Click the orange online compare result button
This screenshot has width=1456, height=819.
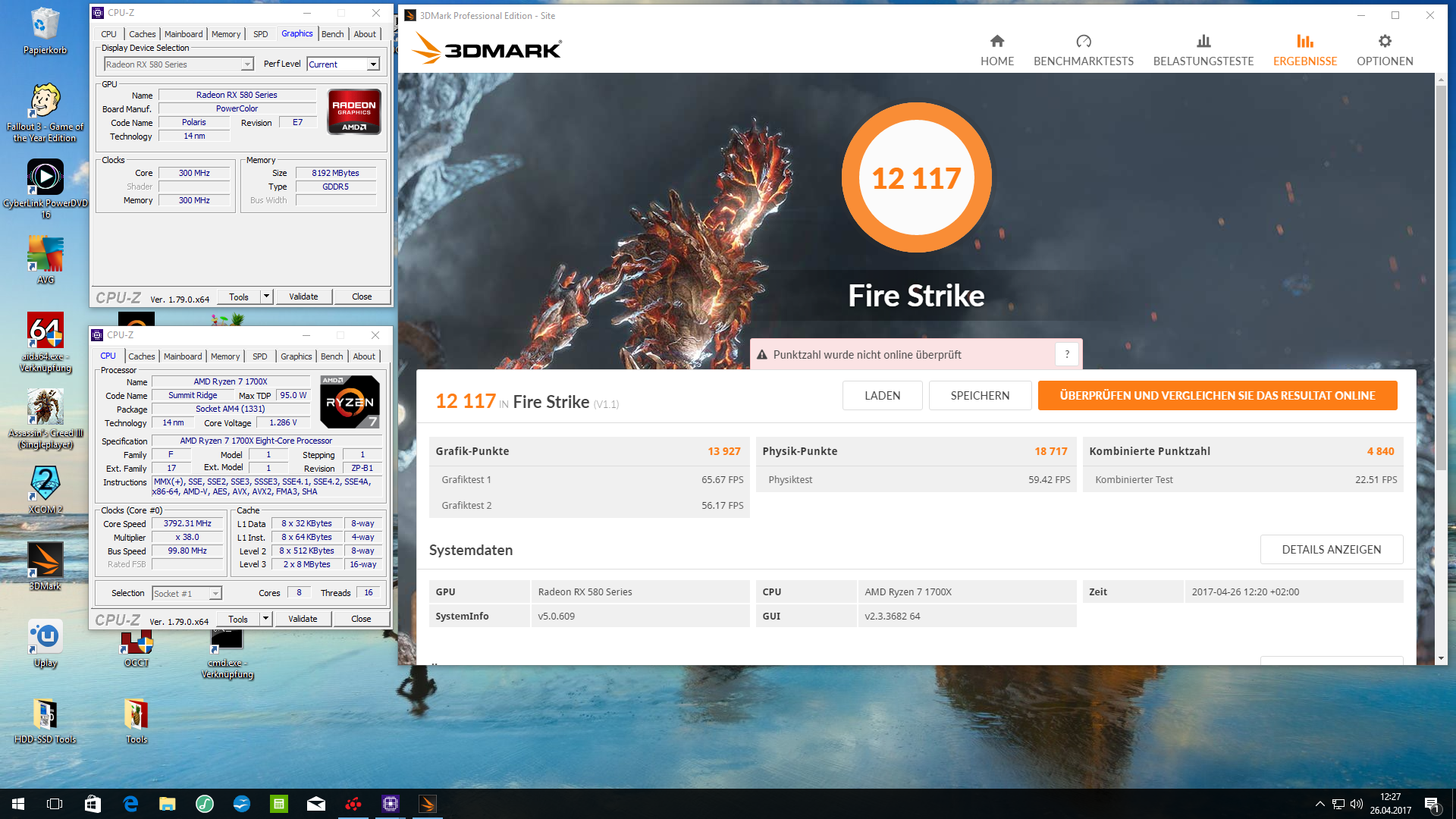pos(1217,395)
